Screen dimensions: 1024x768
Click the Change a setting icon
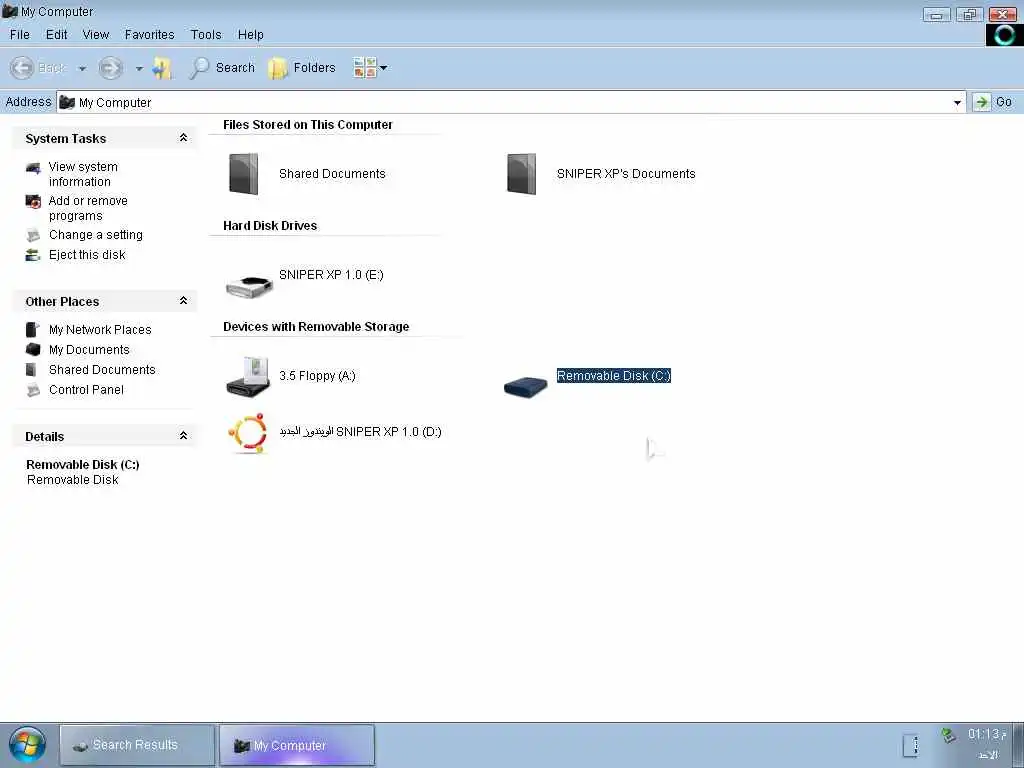click(33, 235)
